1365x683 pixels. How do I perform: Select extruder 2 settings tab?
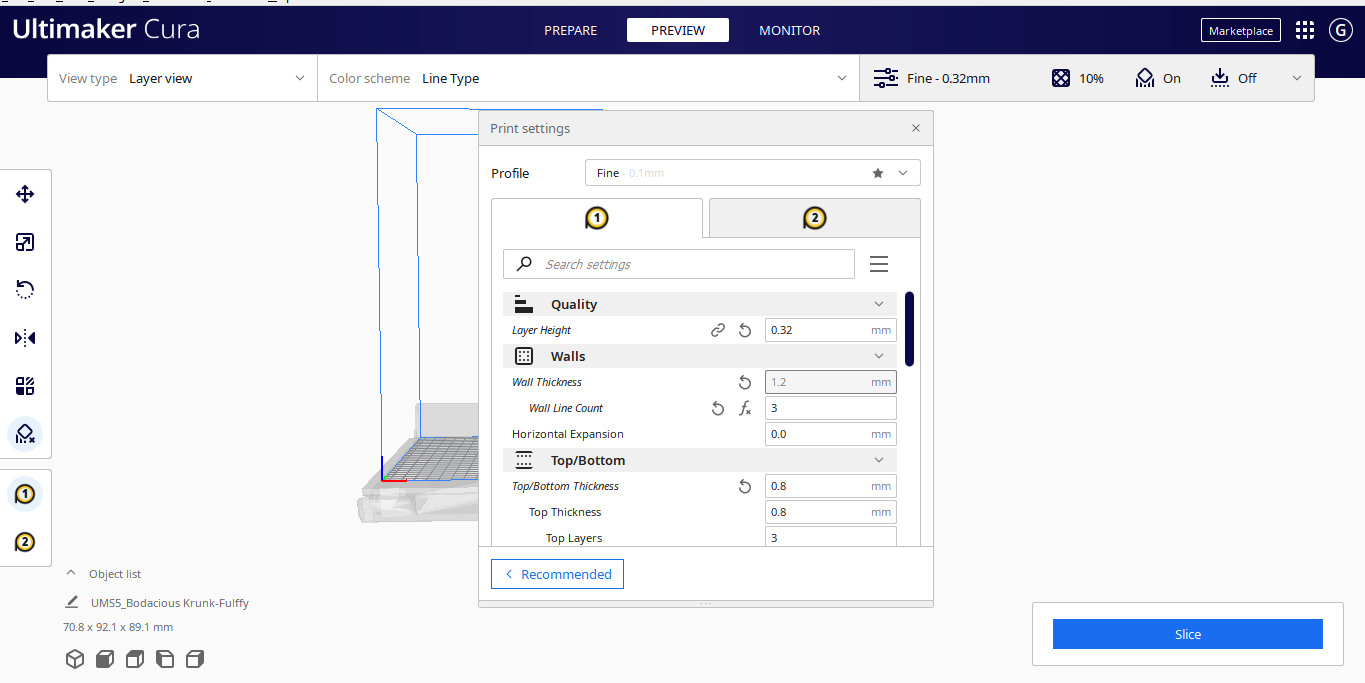coord(814,217)
